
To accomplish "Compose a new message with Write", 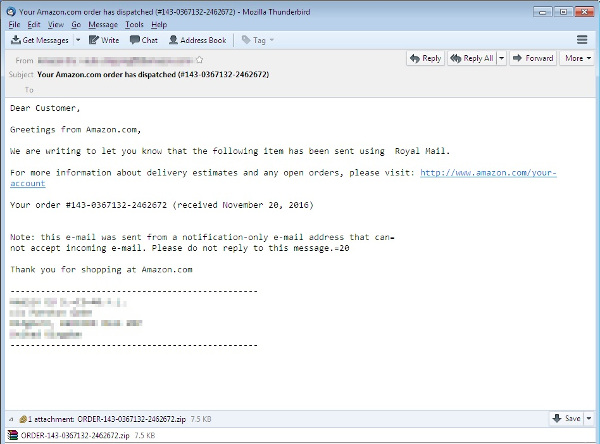I will click(x=104, y=40).
